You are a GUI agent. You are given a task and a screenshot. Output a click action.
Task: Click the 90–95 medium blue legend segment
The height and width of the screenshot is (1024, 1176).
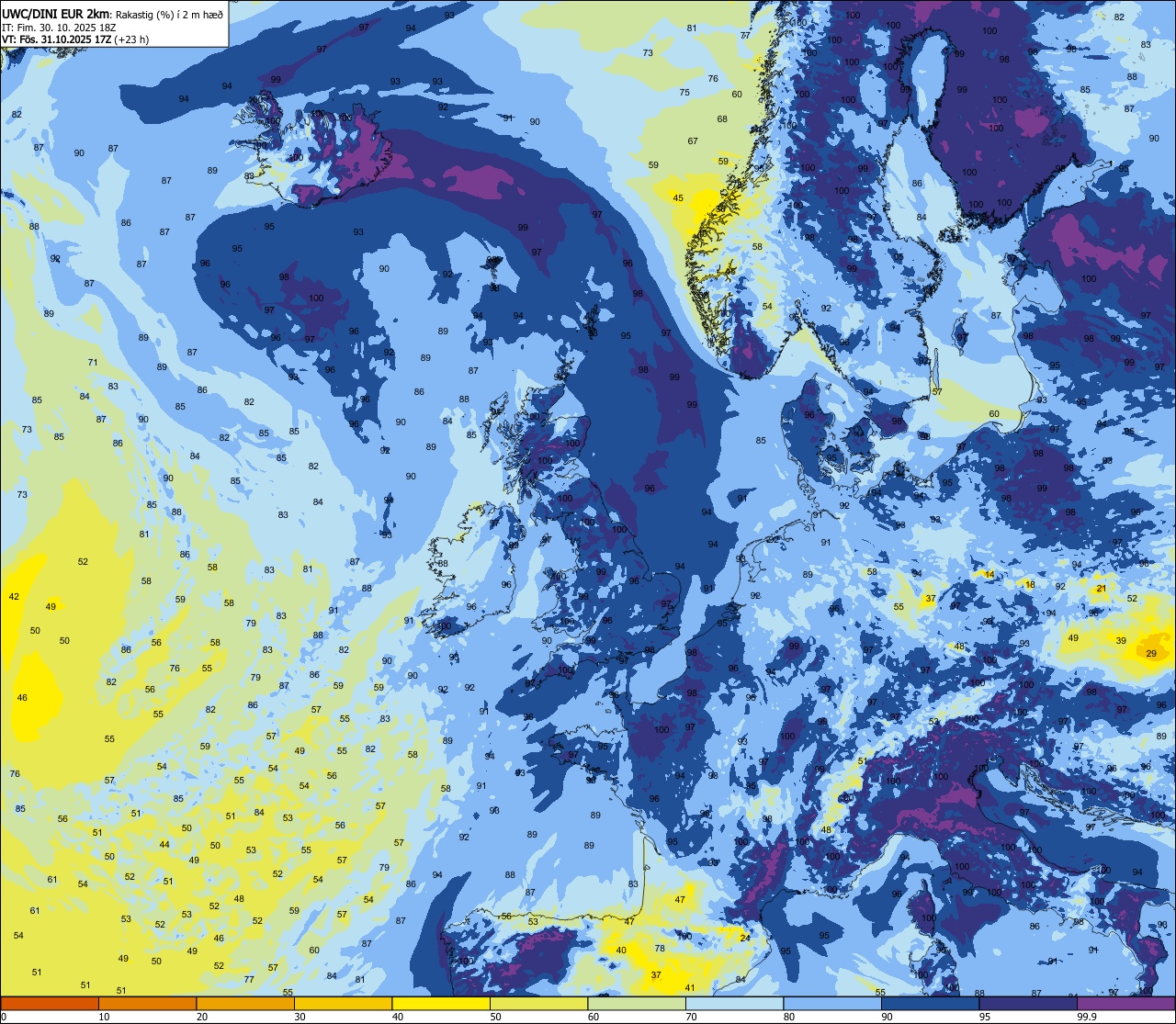[x=930, y=1003]
